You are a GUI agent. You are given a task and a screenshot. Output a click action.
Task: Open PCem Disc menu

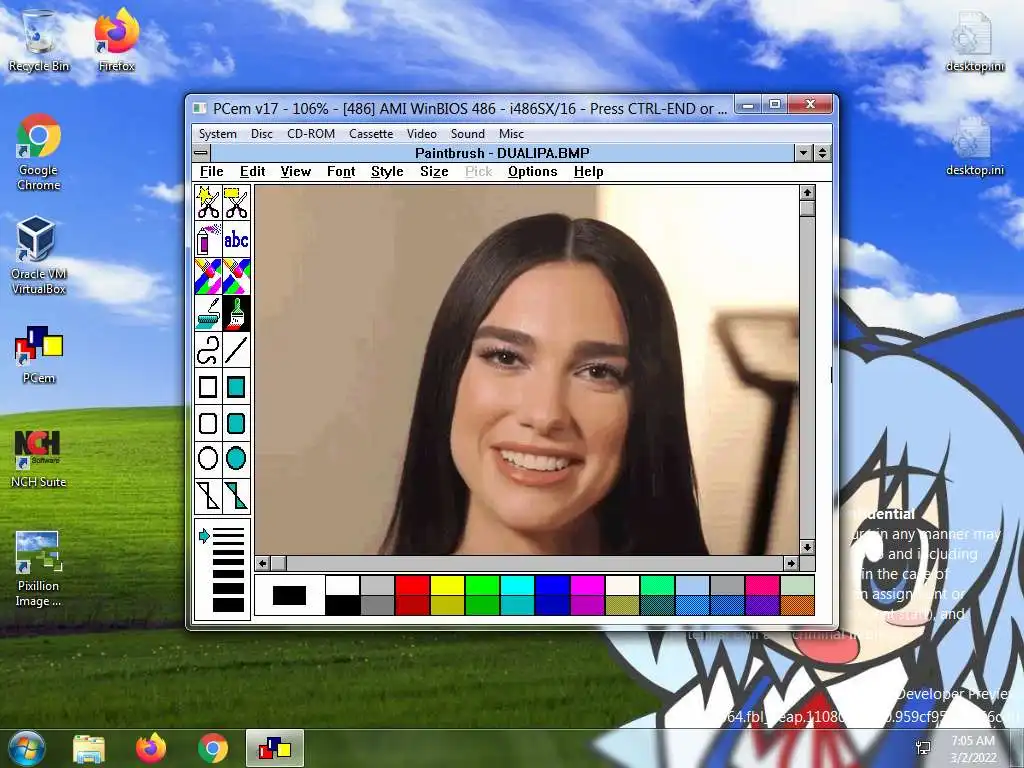(x=261, y=134)
